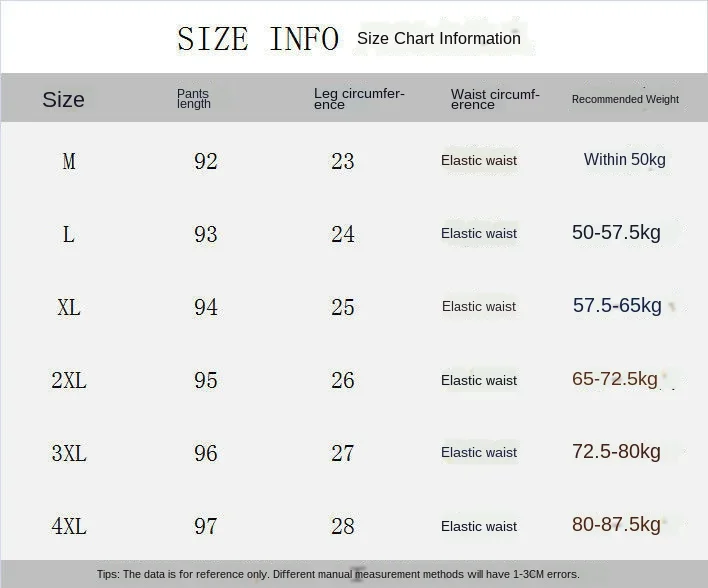Click the Within 50kg weight cell
Screen dimensions: 708x588
(x=624, y=159)
